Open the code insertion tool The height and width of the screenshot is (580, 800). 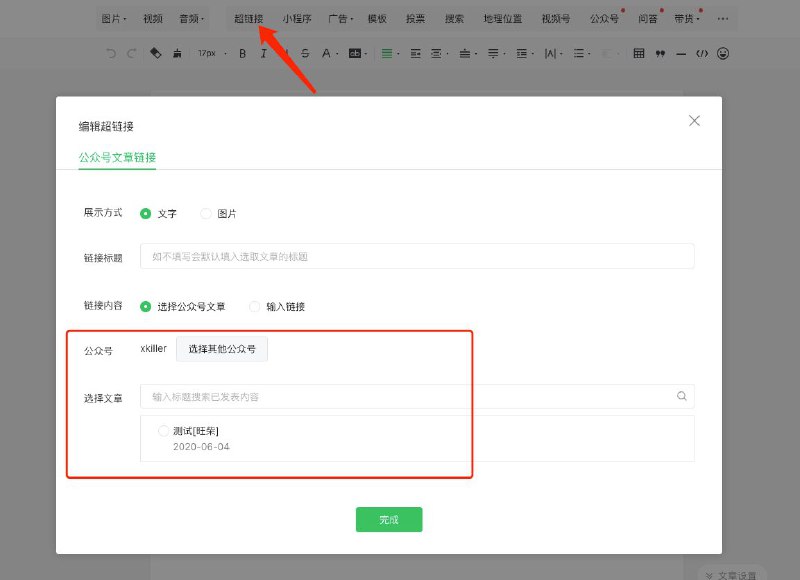coord(703,53)
